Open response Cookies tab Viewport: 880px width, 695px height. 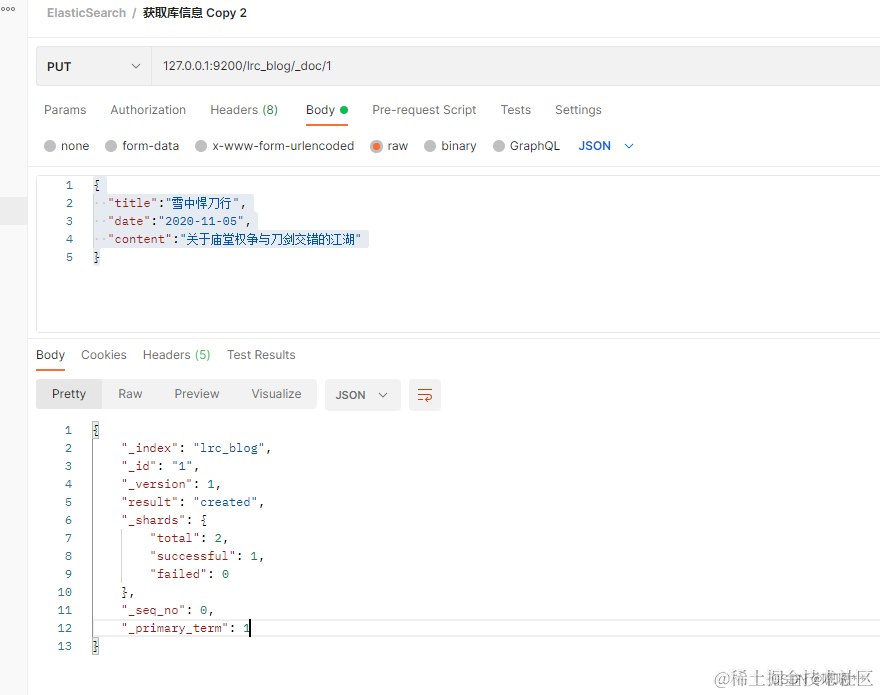tap(104, 355)
